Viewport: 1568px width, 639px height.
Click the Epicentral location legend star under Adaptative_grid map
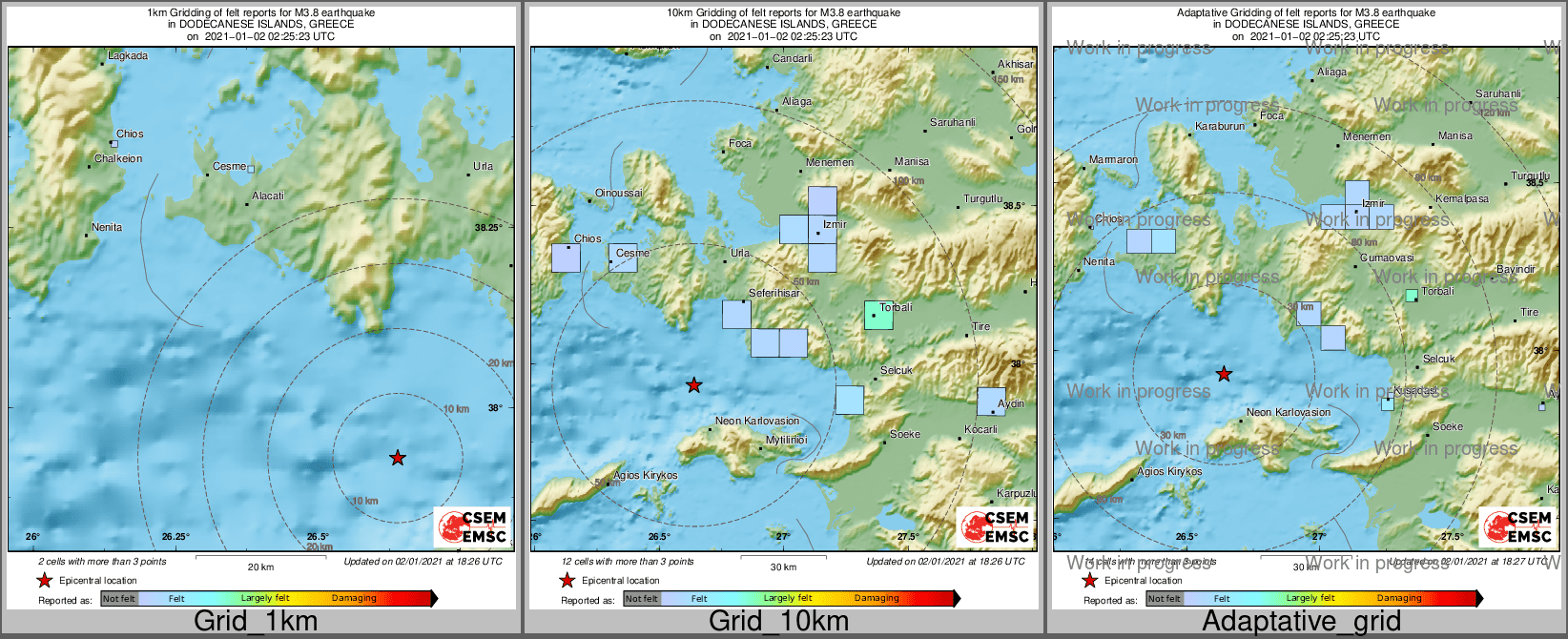(x=1090, y=580)
